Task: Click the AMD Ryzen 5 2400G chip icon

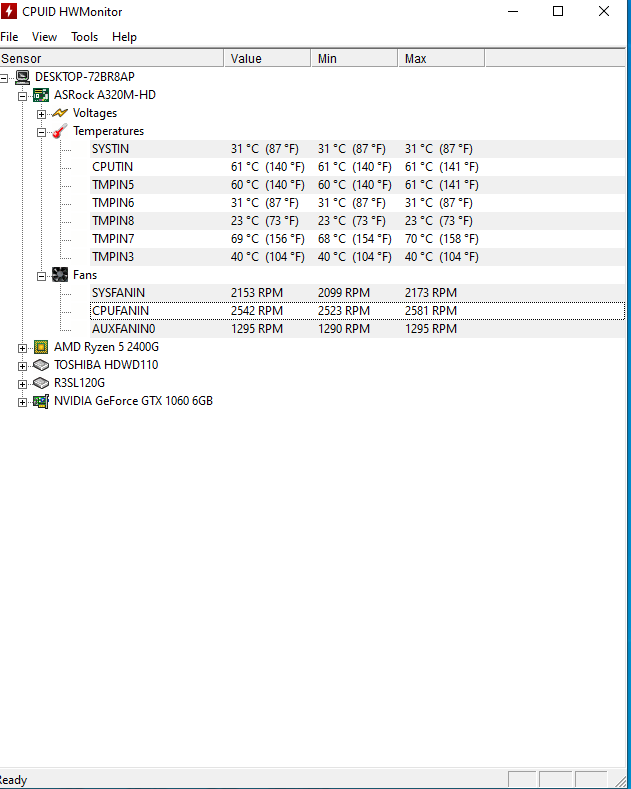Action: tap(41, 347)
